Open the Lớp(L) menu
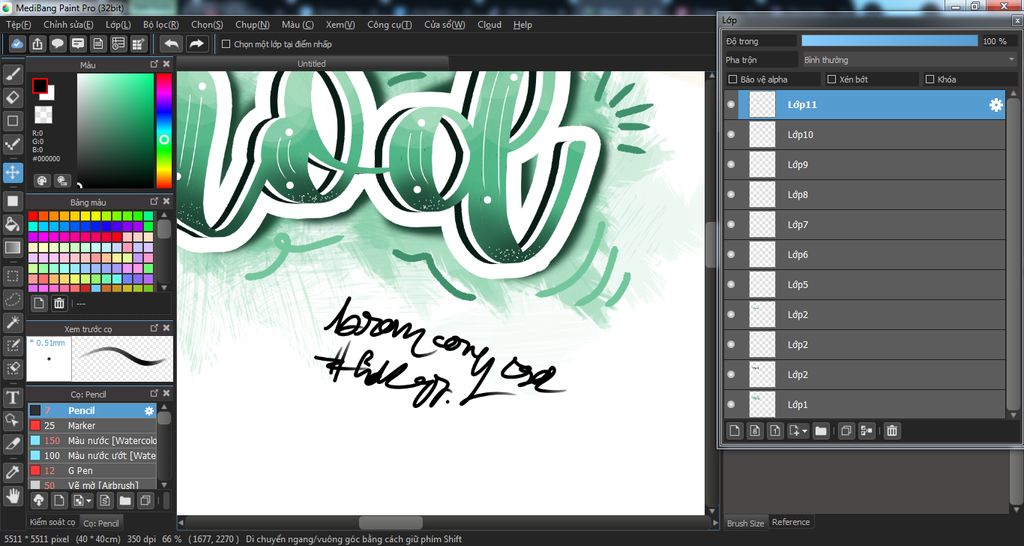Image resolution: width=1024 pixels, height=546 pixels. tap(118, 25)
